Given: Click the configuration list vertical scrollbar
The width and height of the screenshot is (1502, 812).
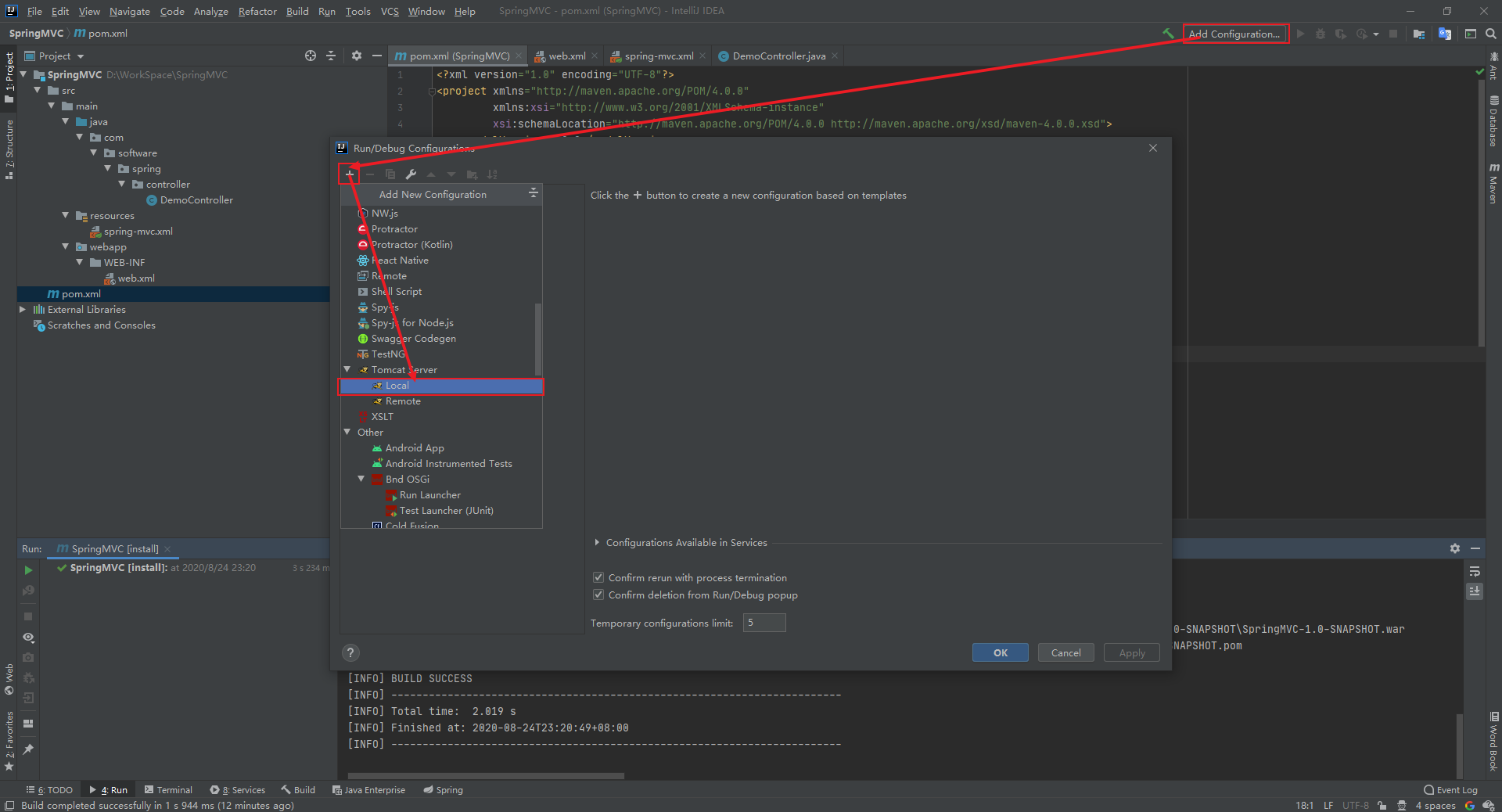Looking at the screenshot, I should pos(537,339).
